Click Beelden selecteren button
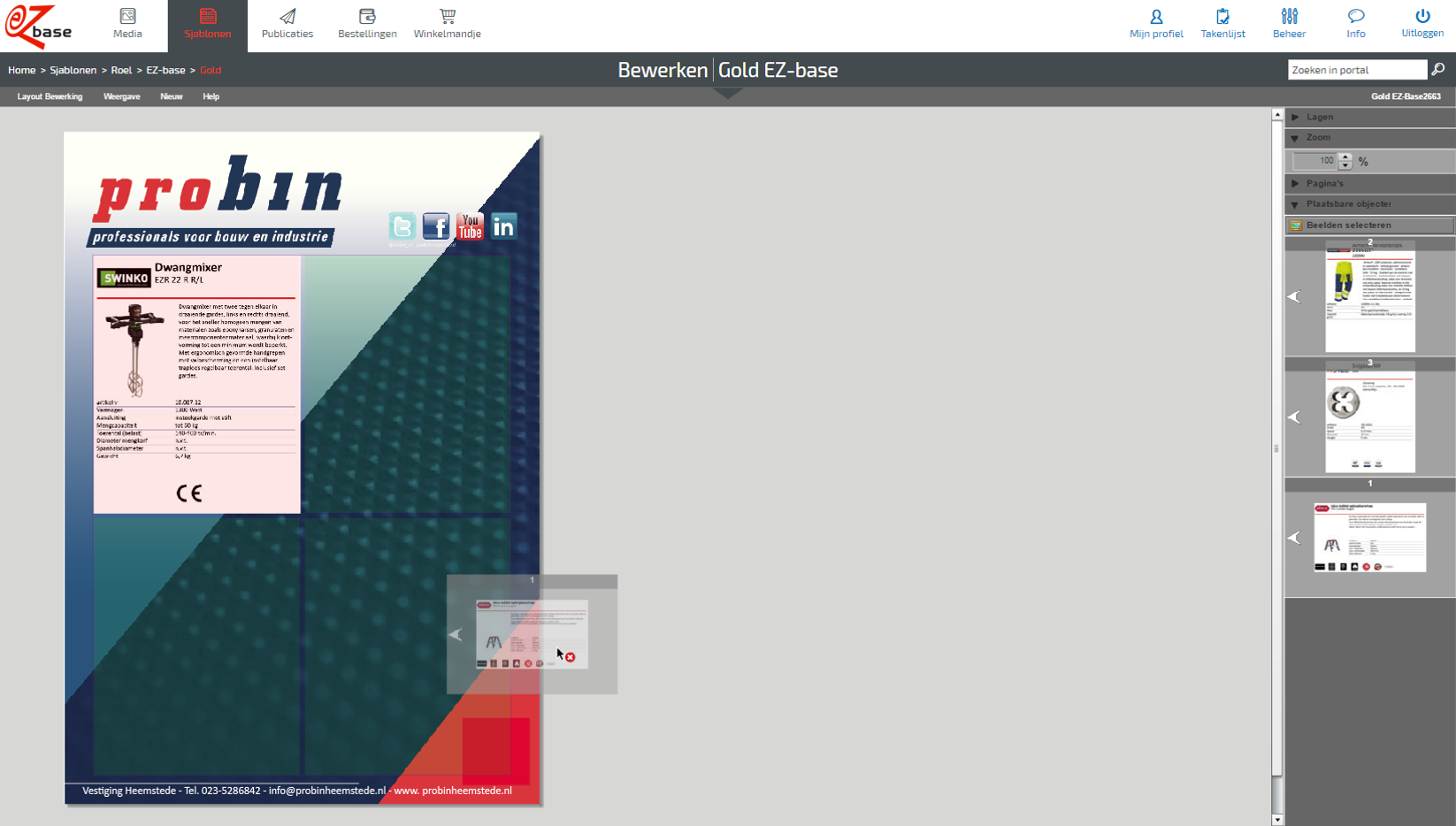Viewport: 1456px width, 826px height. point(1370,225)
